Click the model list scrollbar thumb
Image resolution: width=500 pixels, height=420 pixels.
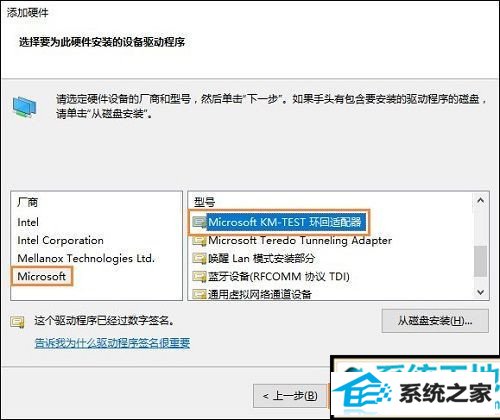[480, 261]
